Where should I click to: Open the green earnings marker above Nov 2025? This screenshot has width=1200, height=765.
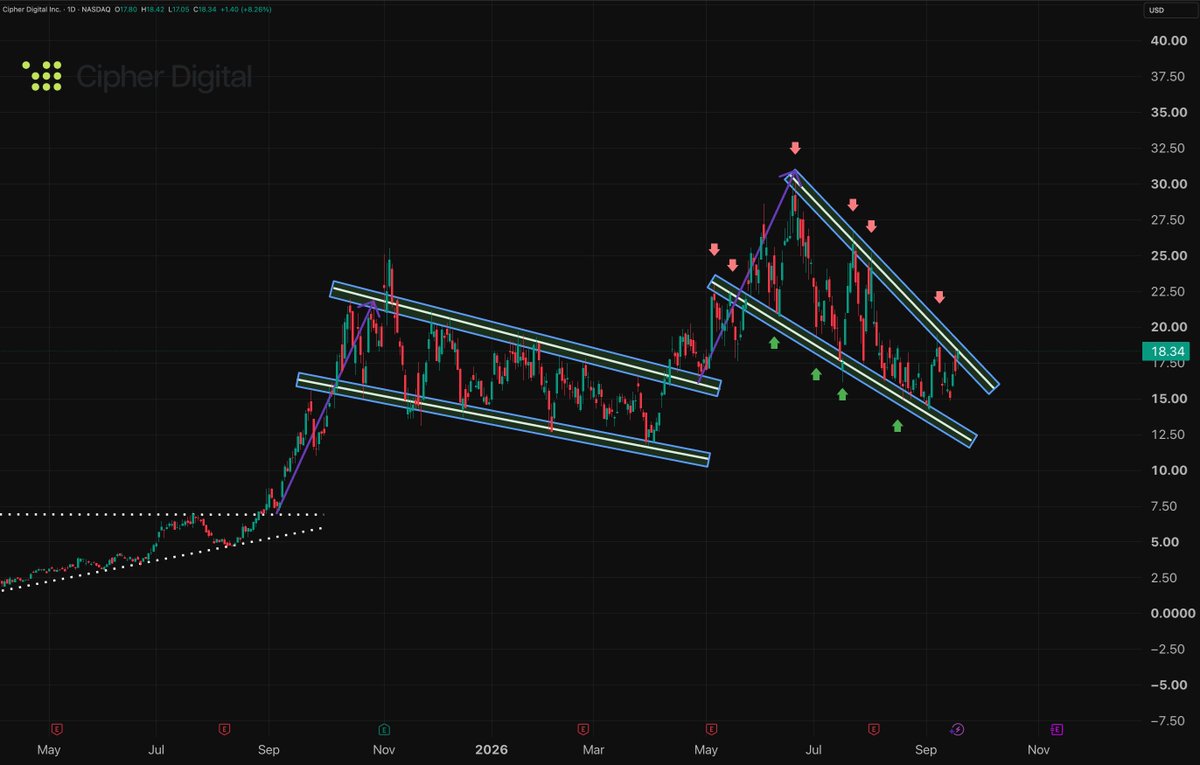click(x=385, y=730)
